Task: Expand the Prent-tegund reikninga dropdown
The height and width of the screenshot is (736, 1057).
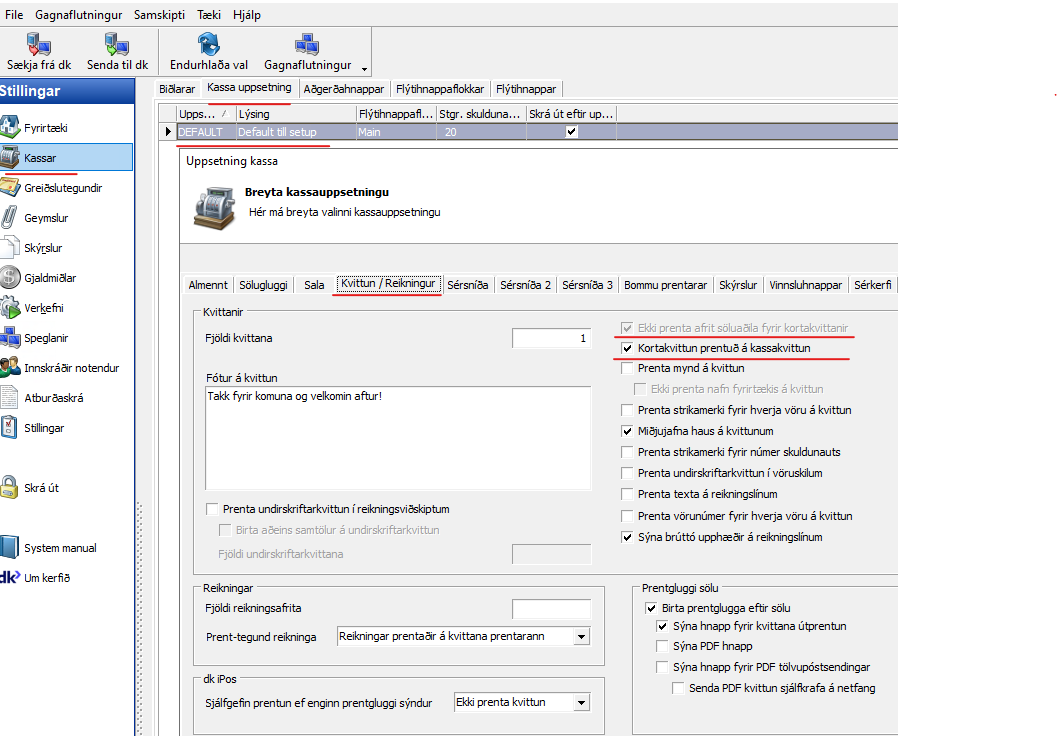Action: (580, 637)
